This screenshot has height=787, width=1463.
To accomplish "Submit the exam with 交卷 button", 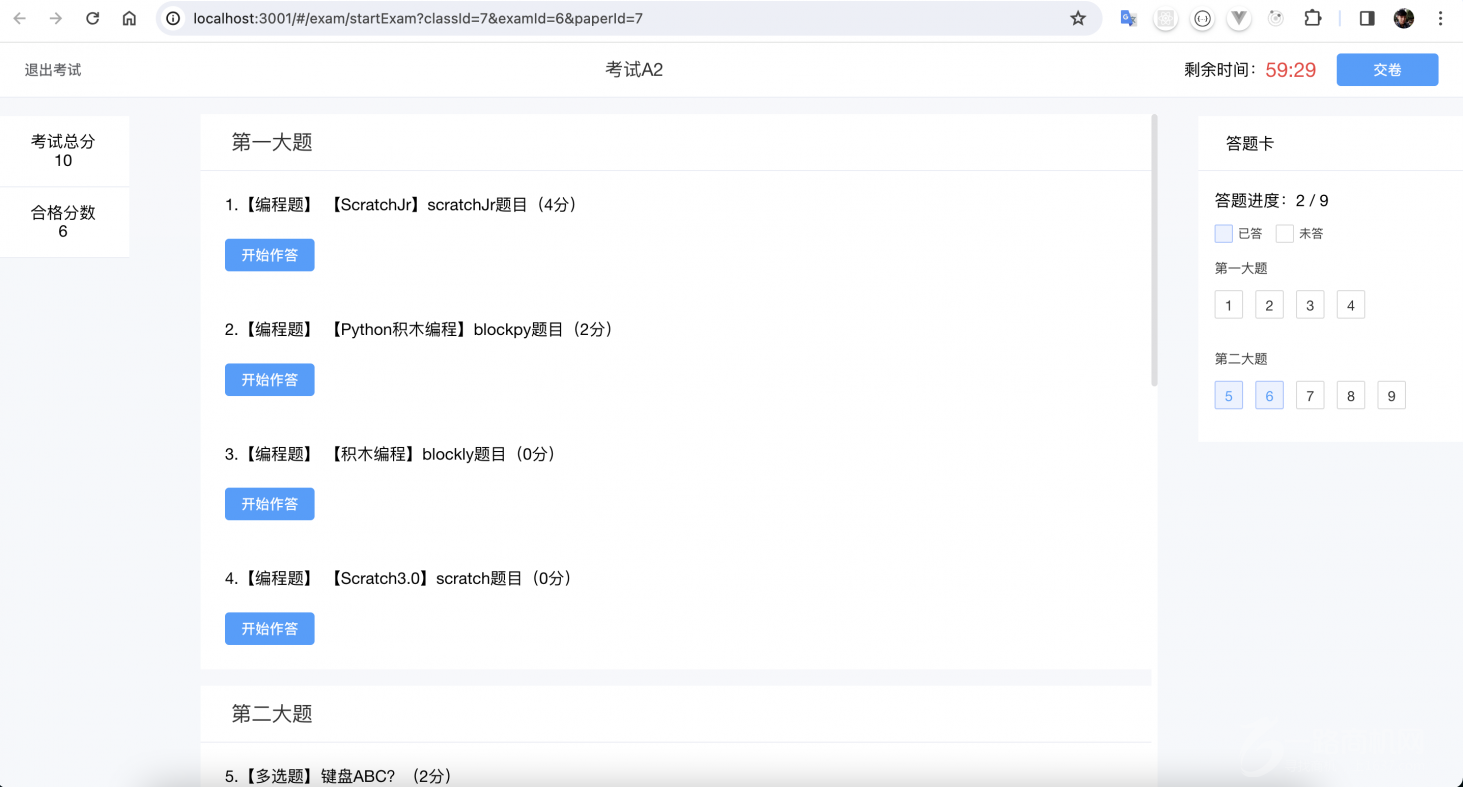I will tap(1387, 70).
